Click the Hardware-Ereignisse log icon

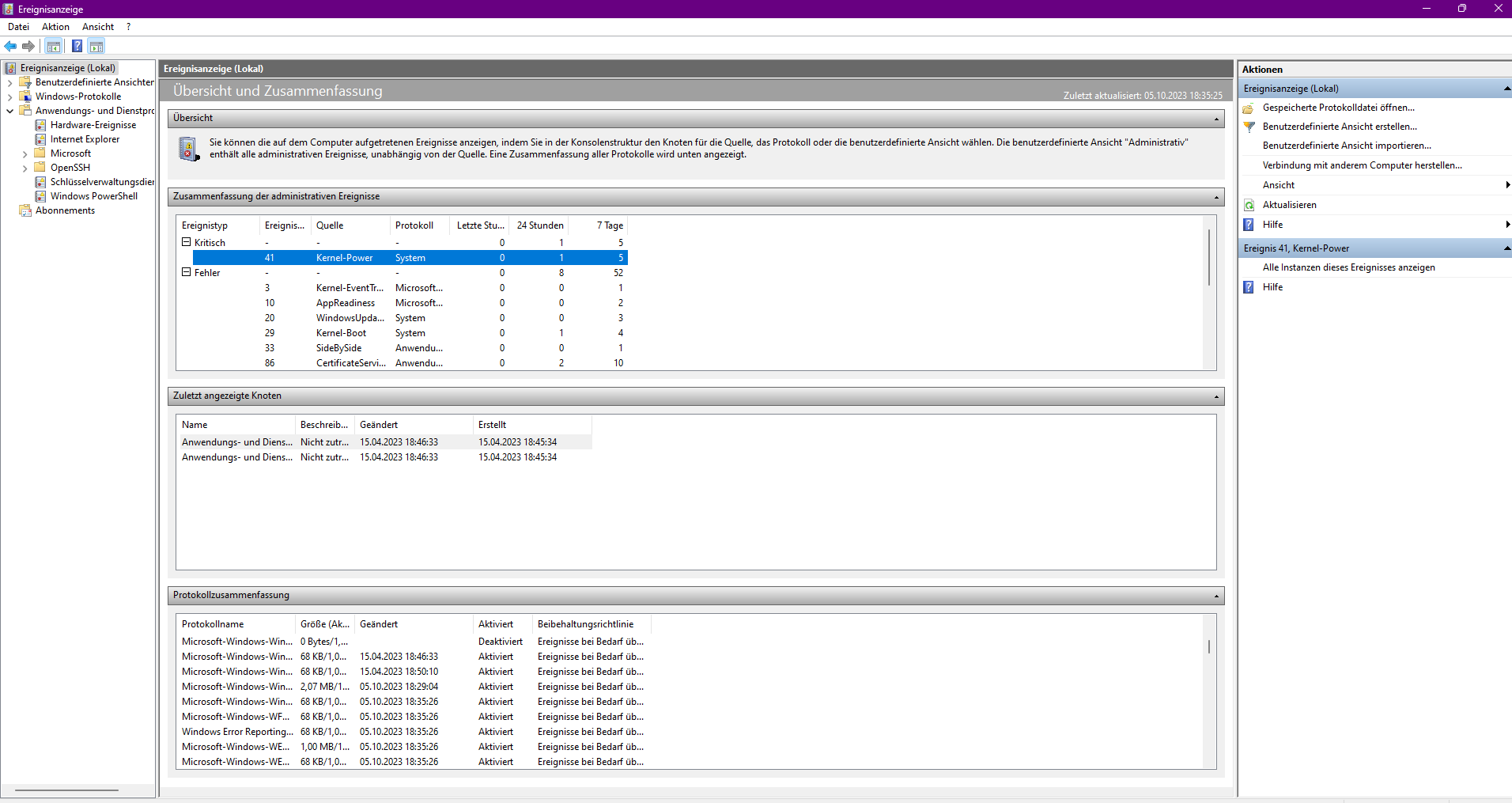click(40, 125)
